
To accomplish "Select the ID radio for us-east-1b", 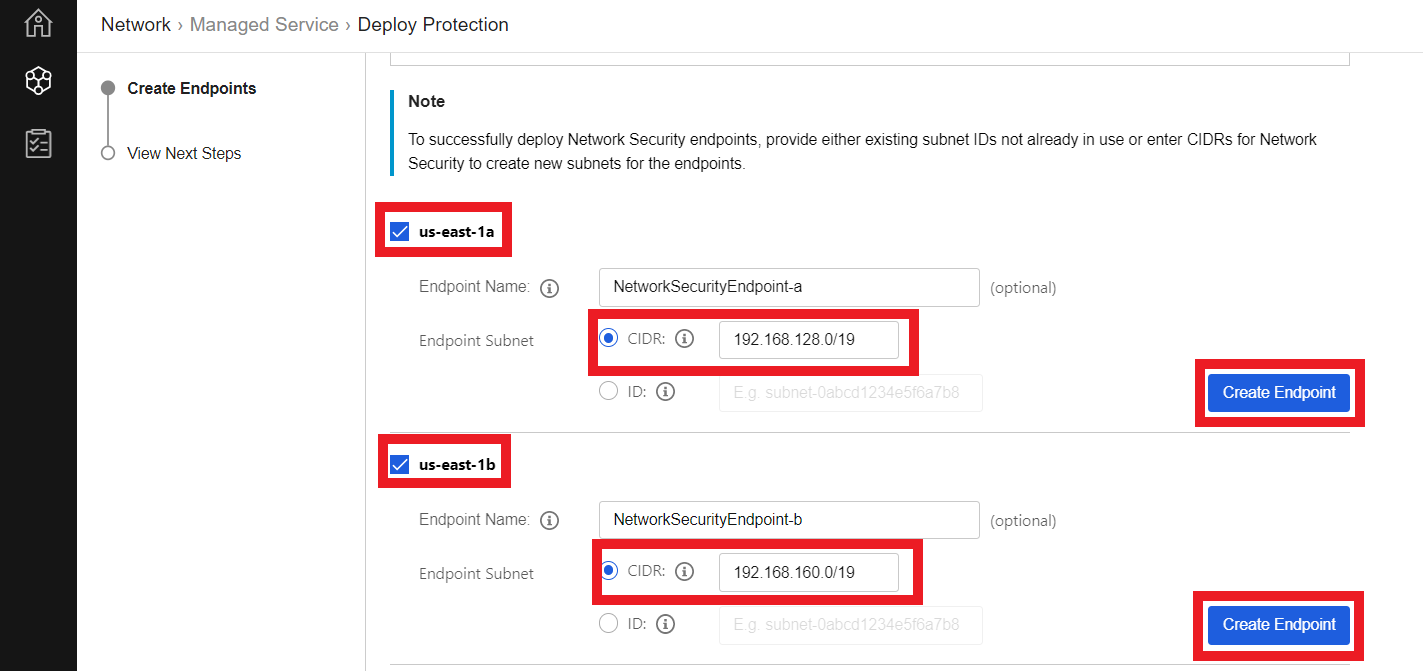I will pos(608,624).
